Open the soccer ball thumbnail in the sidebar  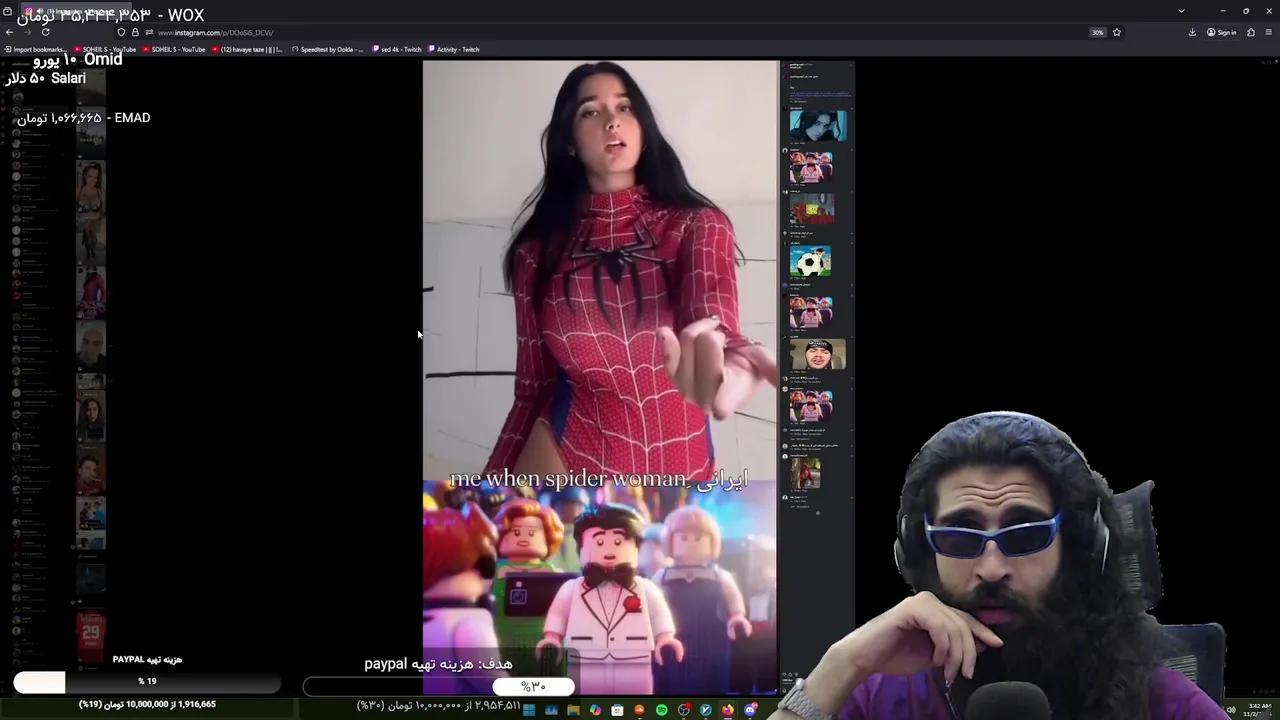click(810, 262)
